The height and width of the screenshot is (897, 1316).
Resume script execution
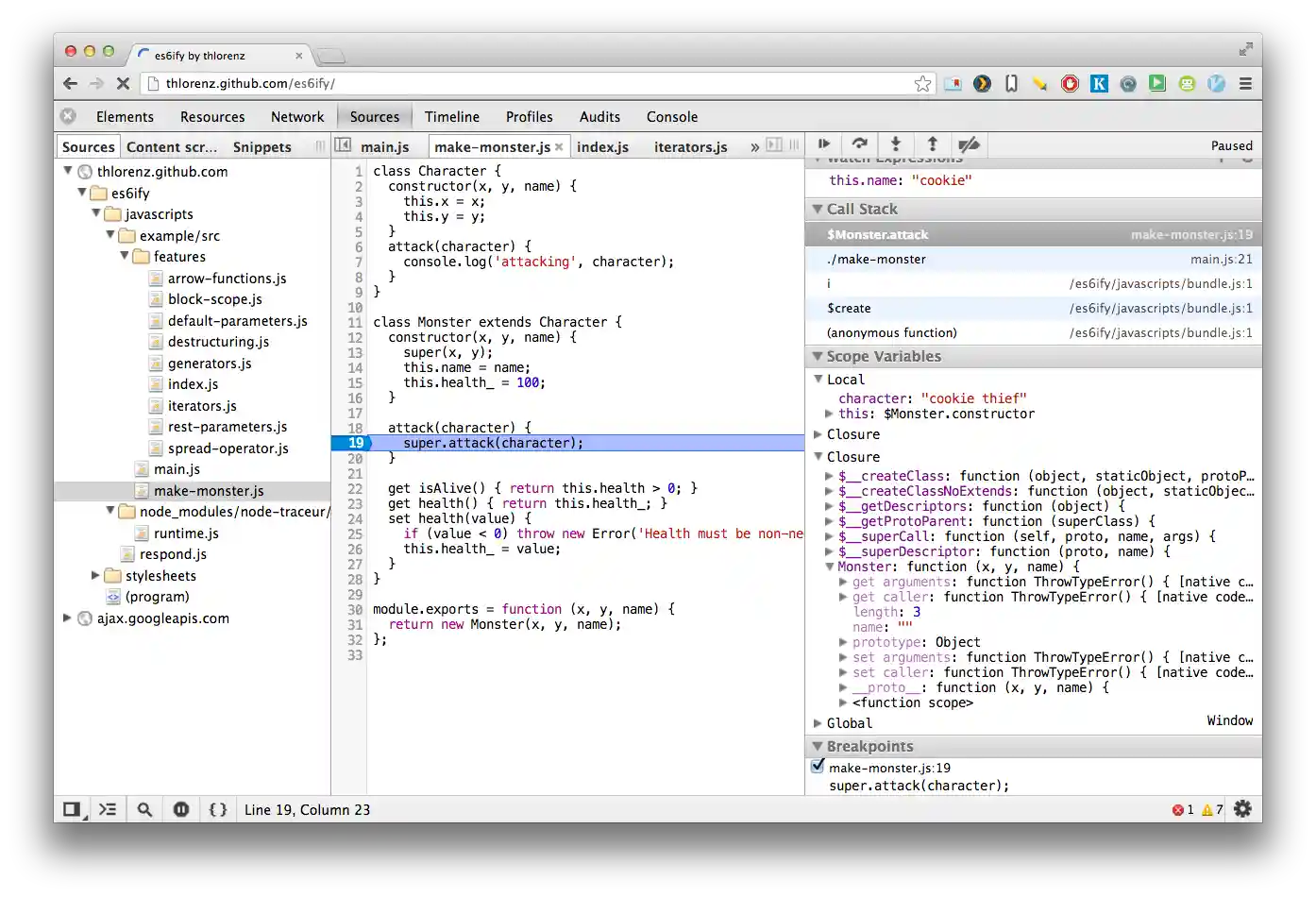coord(823,144)
